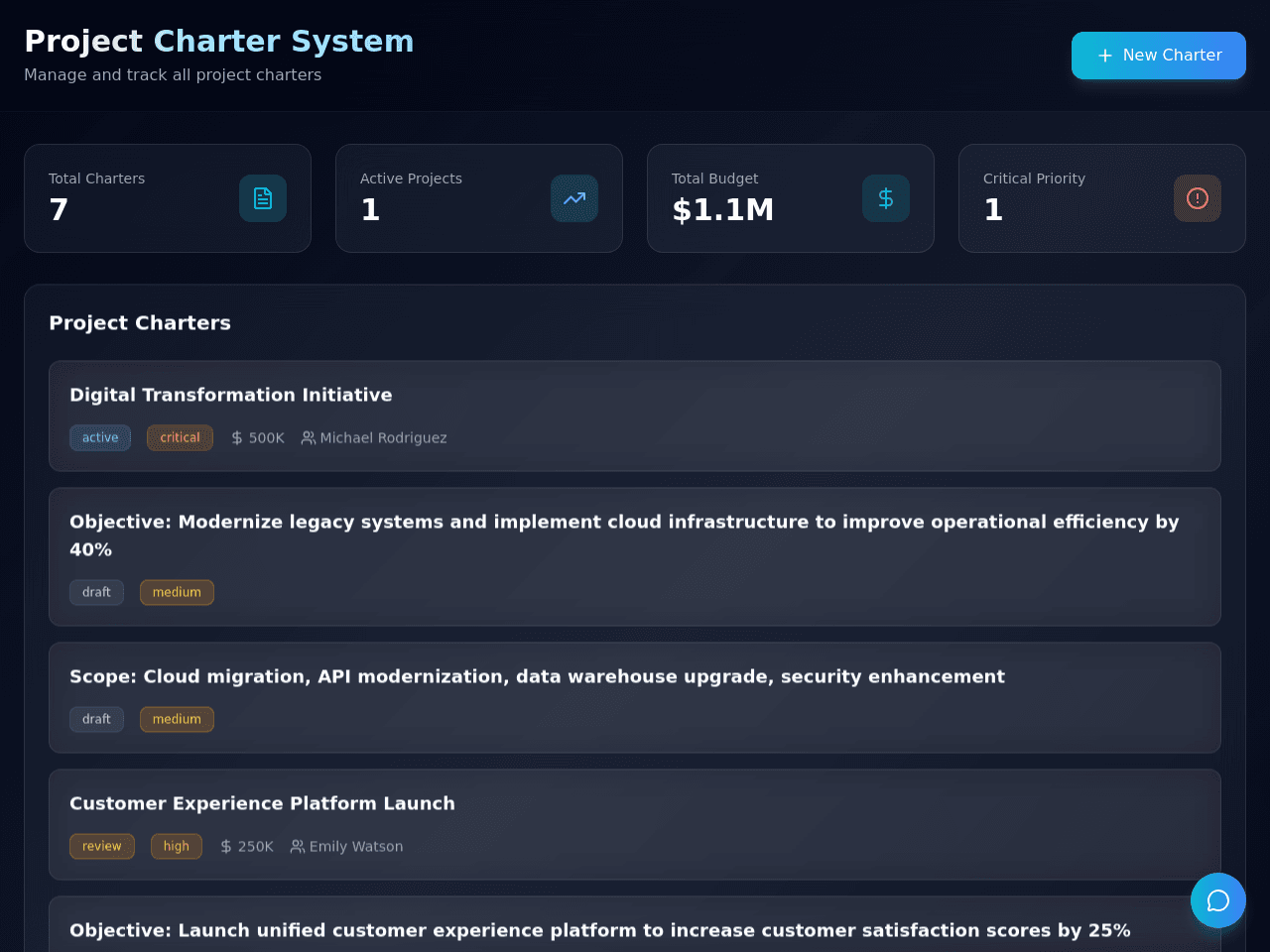
Task: Click the dollar icon in Total Budget card
Action: pos(886,198)
